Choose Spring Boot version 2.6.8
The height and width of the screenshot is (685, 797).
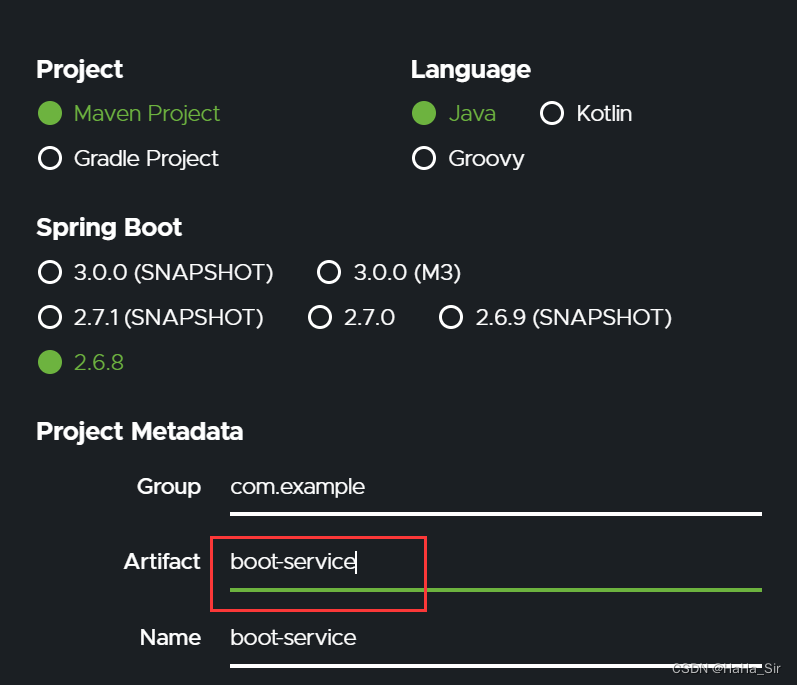[x=50, y=362]
